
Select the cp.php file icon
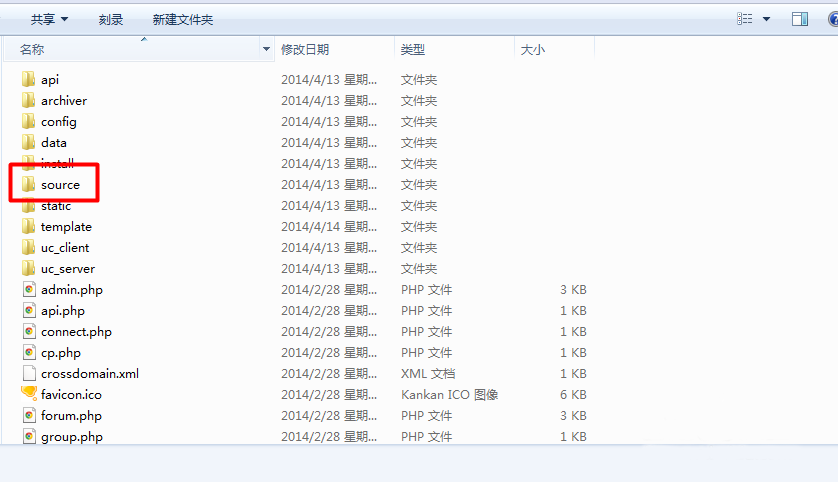coord(29,353)
